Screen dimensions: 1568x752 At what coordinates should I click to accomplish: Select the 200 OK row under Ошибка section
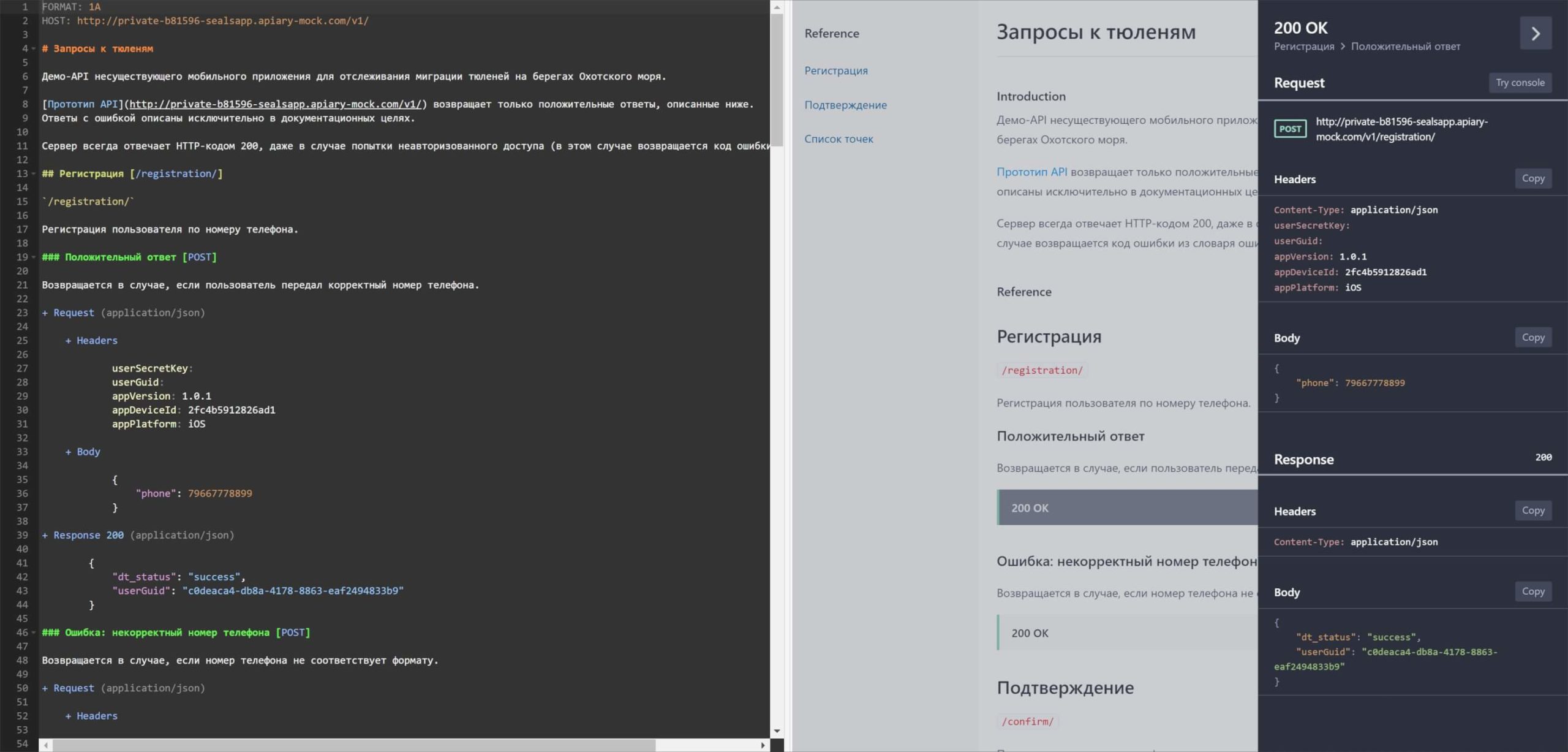pyautogui.click(x=1127, y=632)
